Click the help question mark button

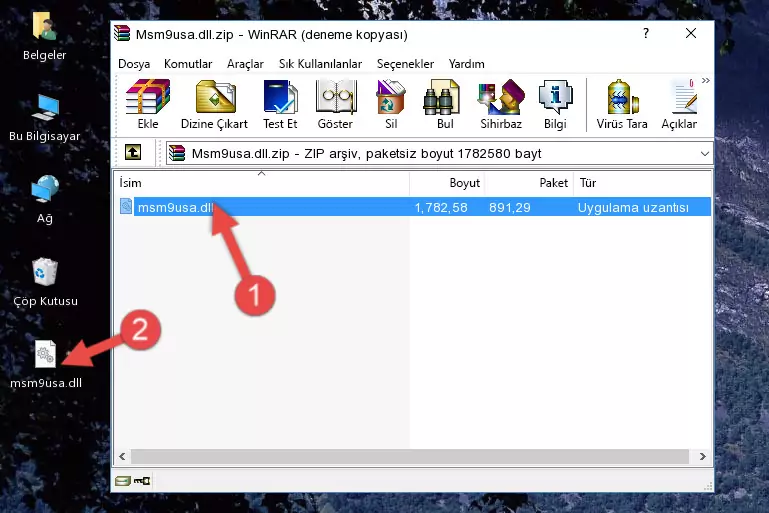646,33
